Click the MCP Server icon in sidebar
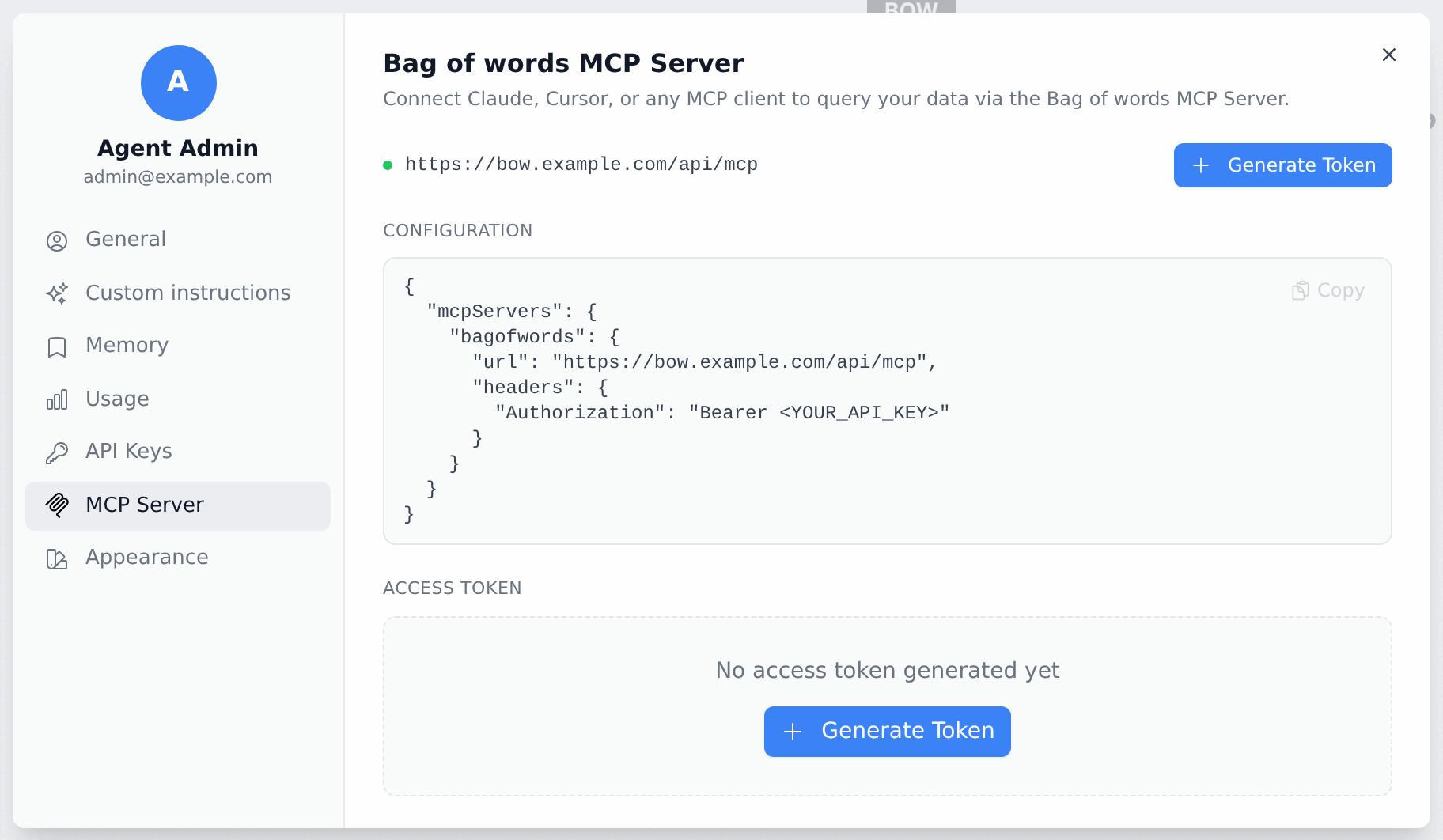 tap(57, 505)
